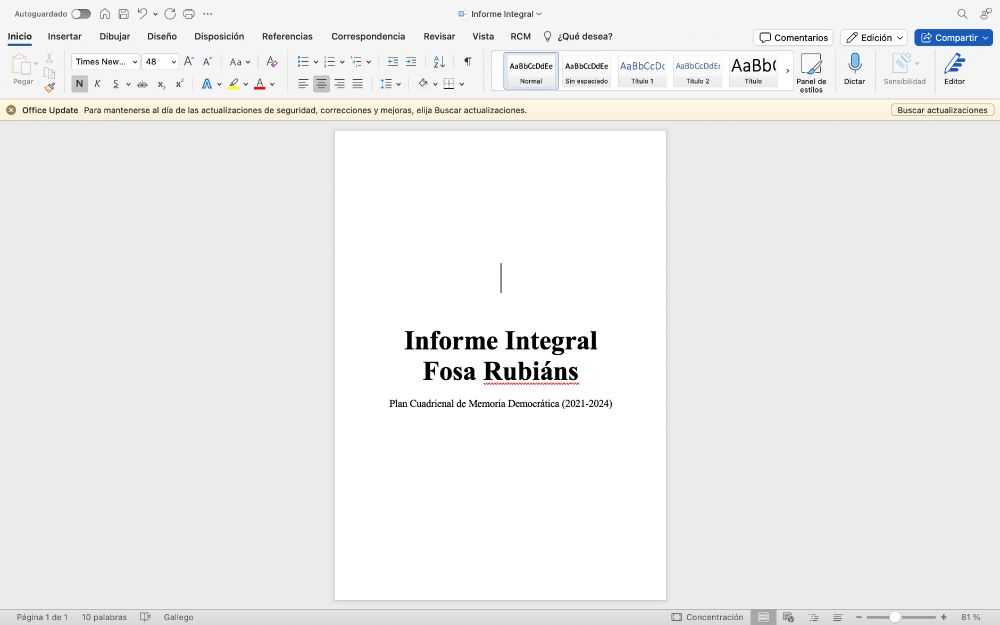
Task: Apply superscript formatting
Action: tap(180, 84)
